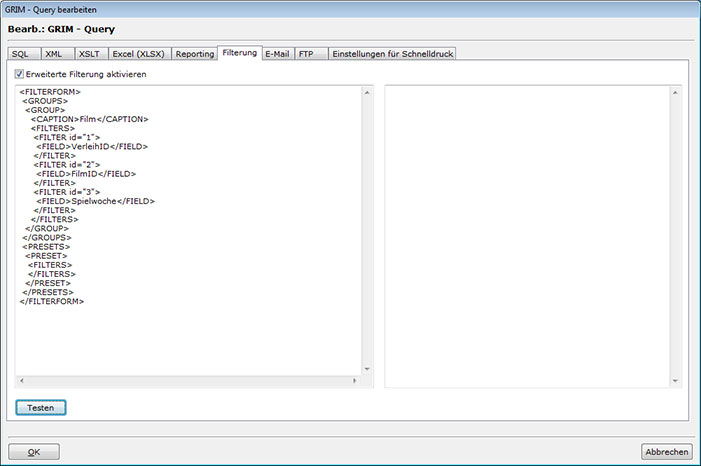This screenshot has height=466, width=701.
Task: Click the empty right preview pane
Action: 527,230
